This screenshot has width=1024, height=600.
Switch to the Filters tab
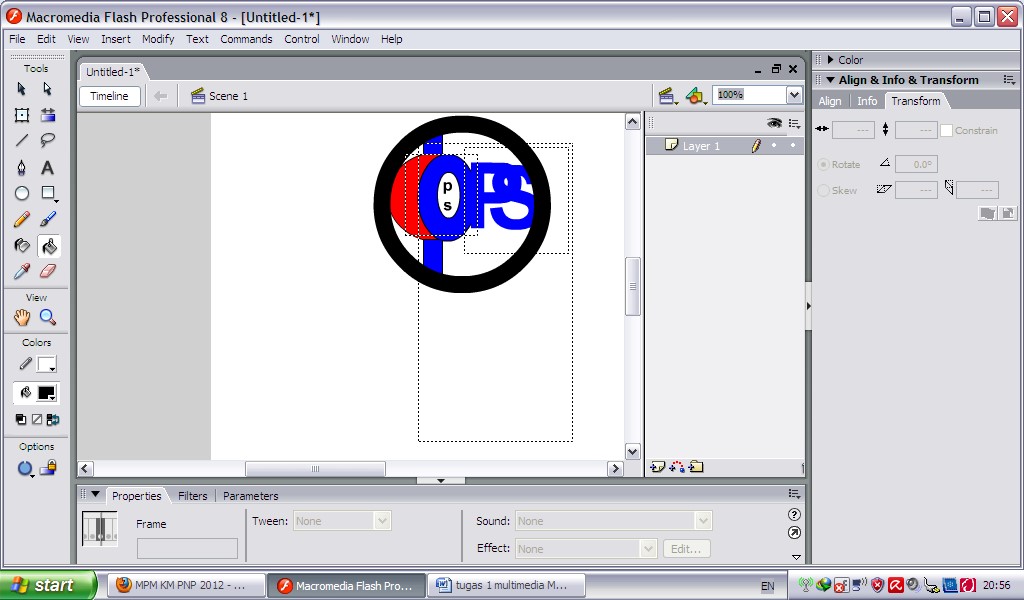tap(193, 496)
